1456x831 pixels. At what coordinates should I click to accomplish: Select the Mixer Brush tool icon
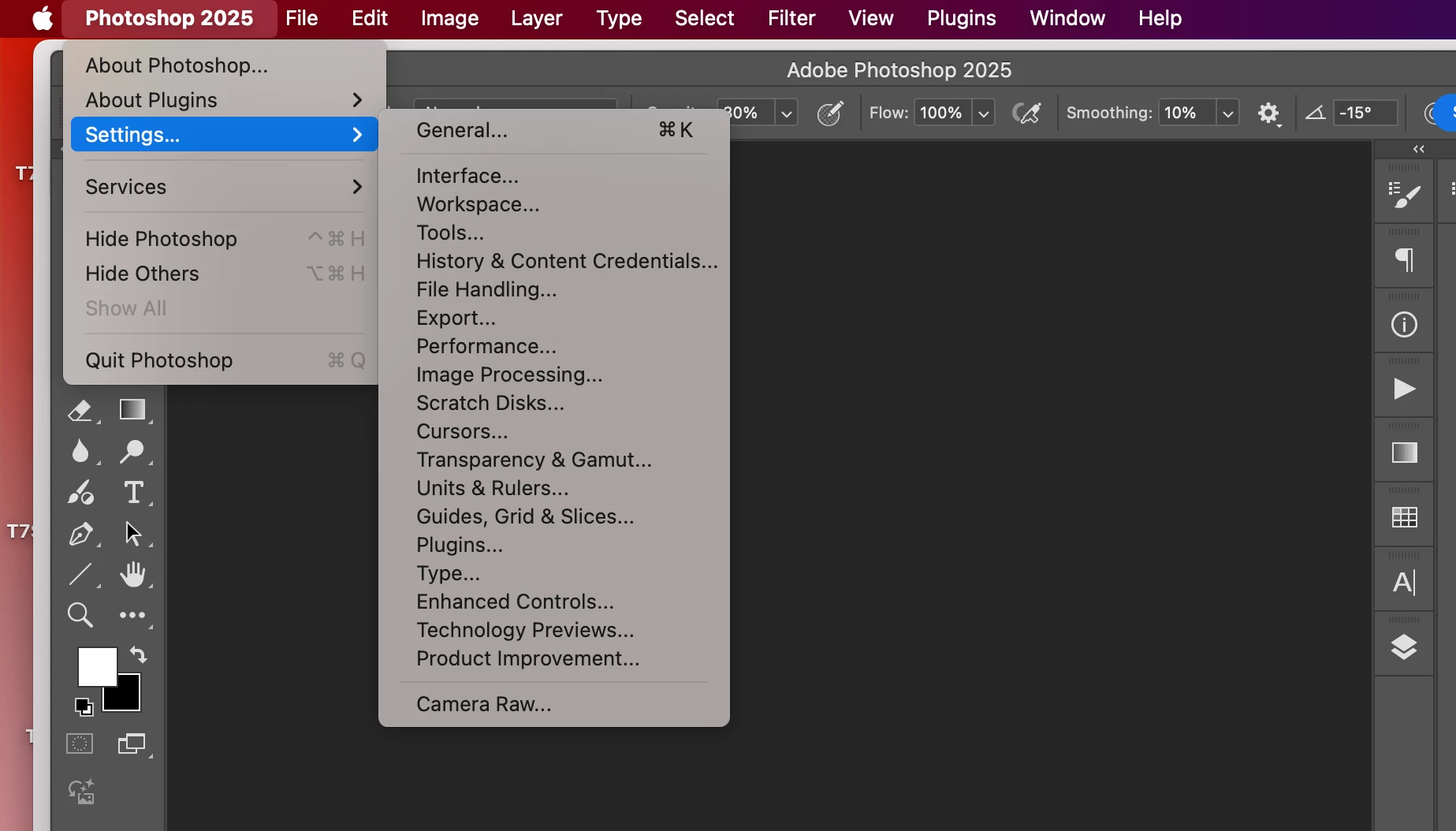pyautogui.click(x=80, y=493)
